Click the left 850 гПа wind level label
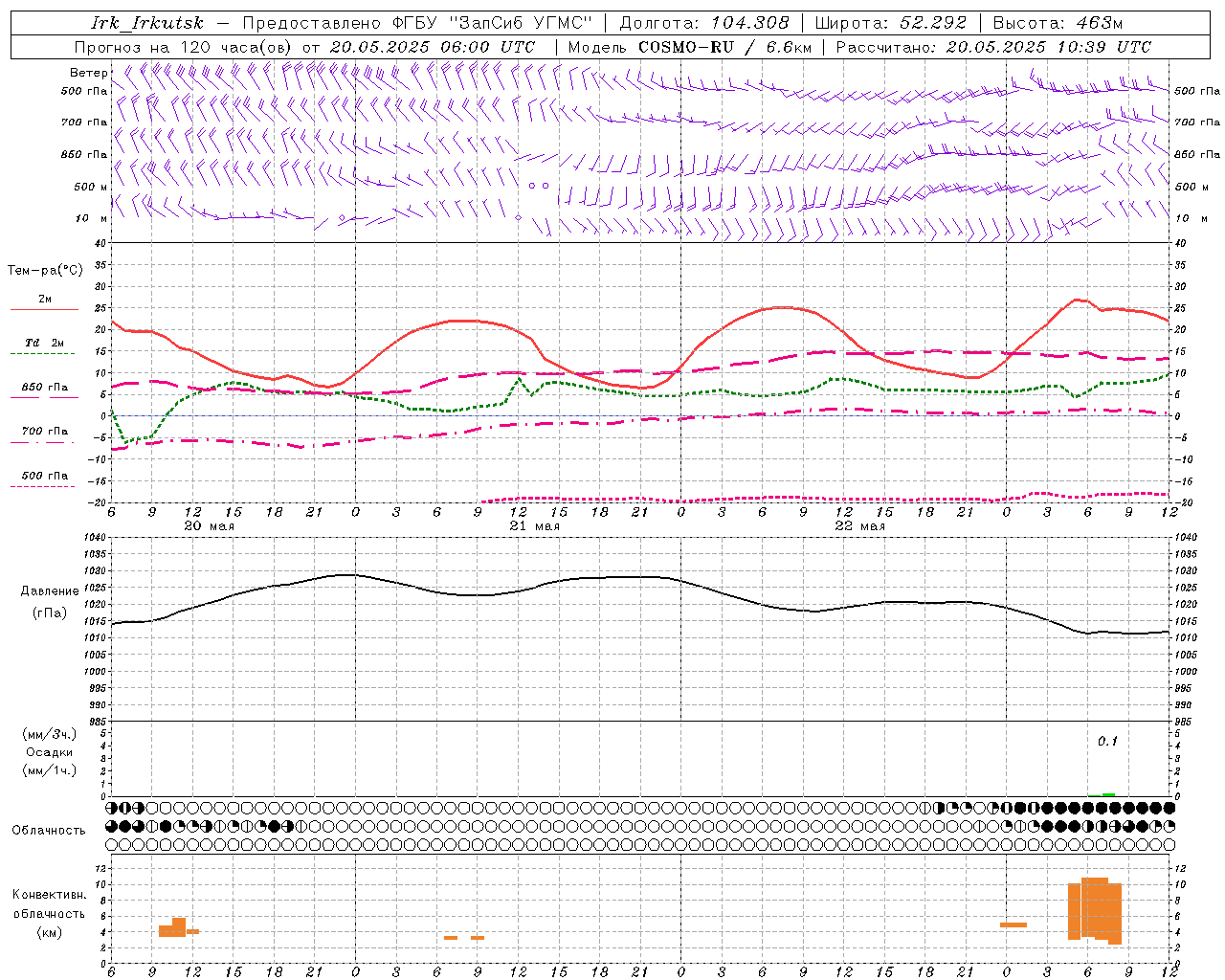Screen dimensions: 1225x980 84,154
